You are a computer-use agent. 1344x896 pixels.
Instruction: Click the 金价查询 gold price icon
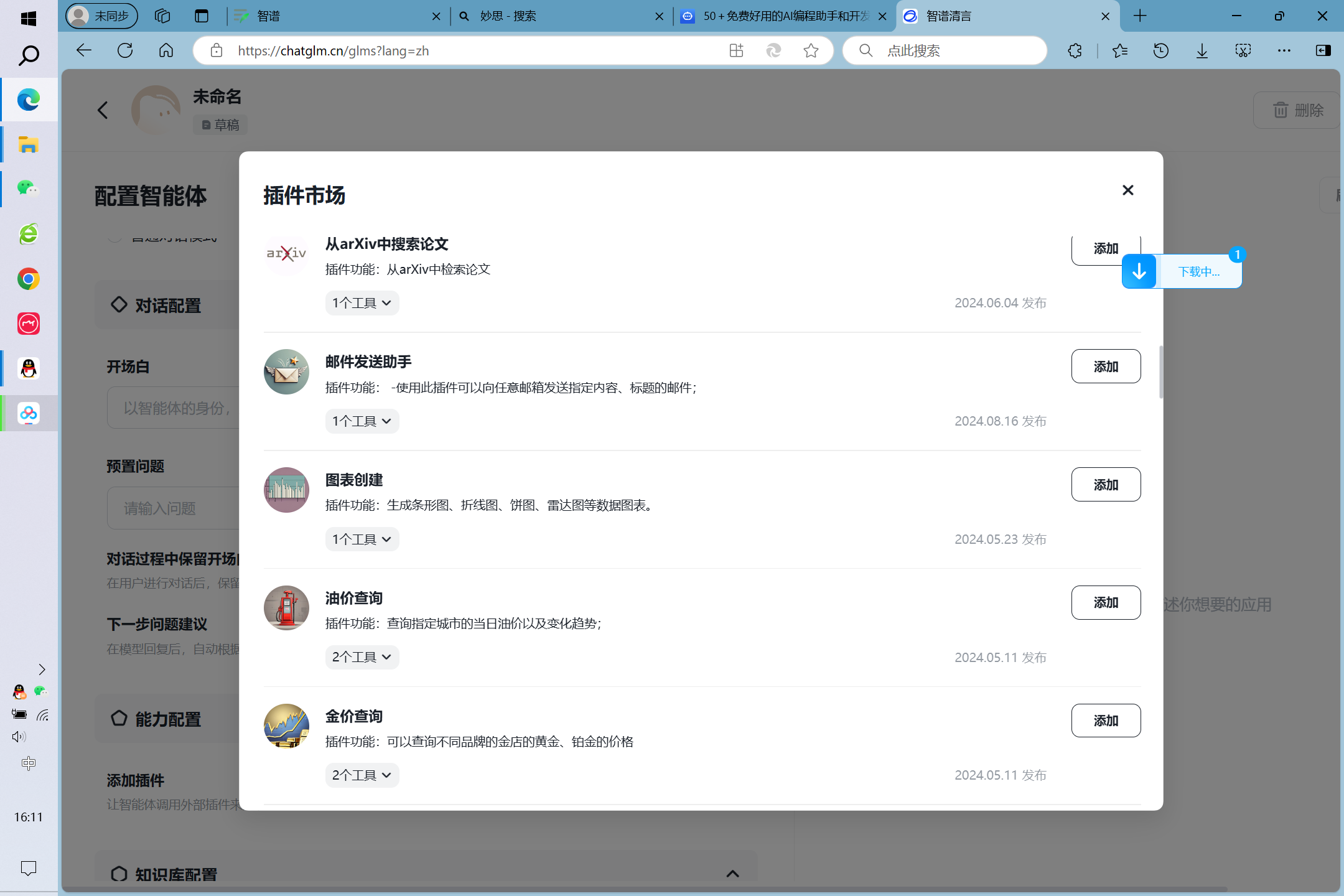pyautogui.click(x=286, y=726)
